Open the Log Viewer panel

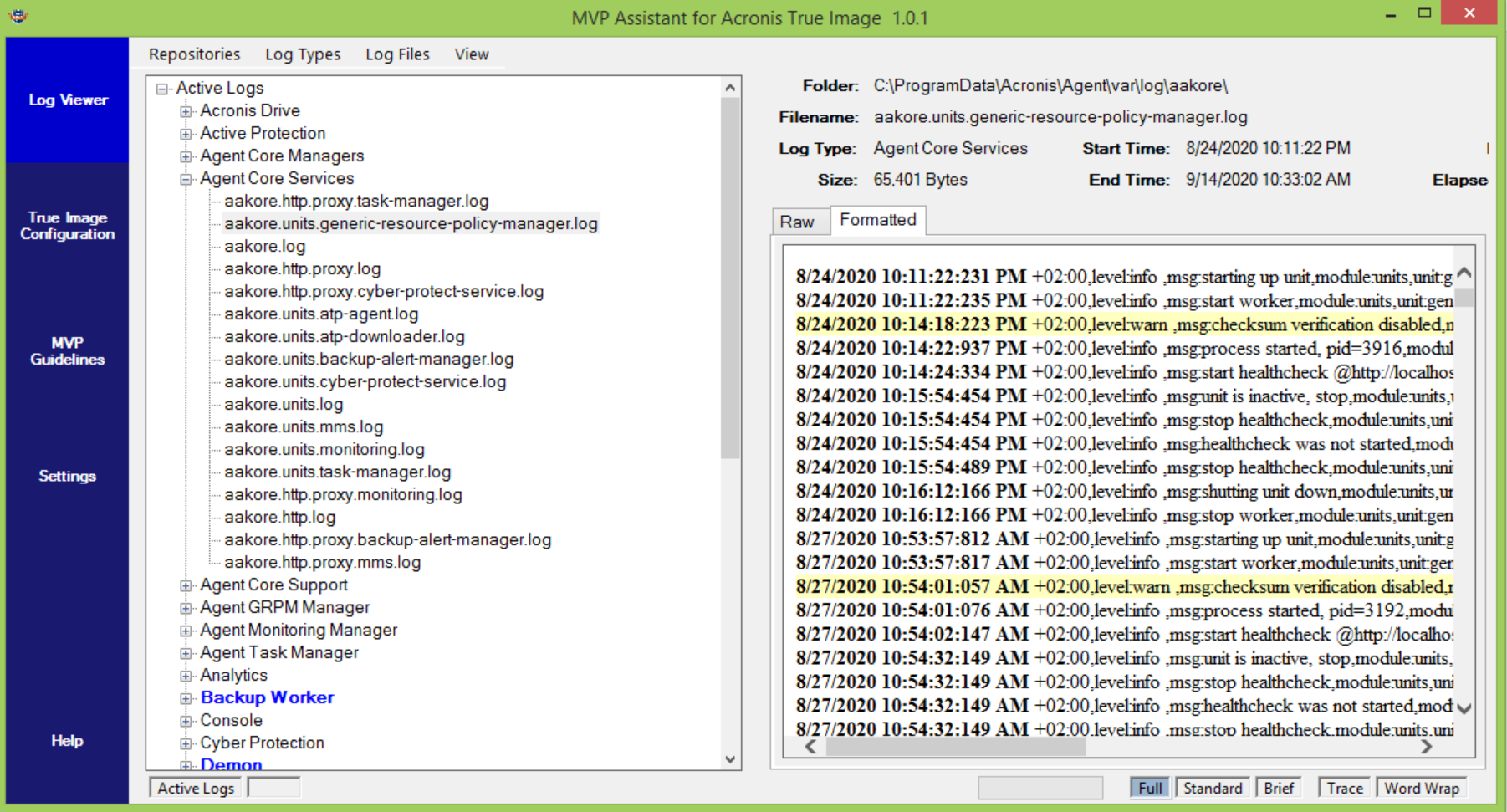(66, 100)
